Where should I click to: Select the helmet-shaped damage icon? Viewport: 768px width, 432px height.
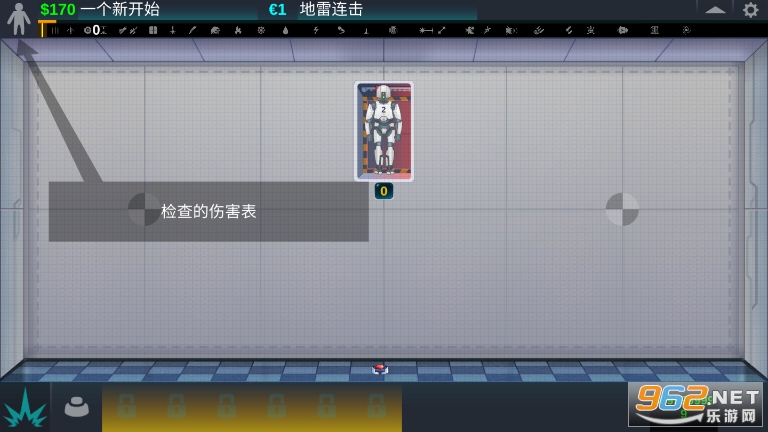[215, 30]
